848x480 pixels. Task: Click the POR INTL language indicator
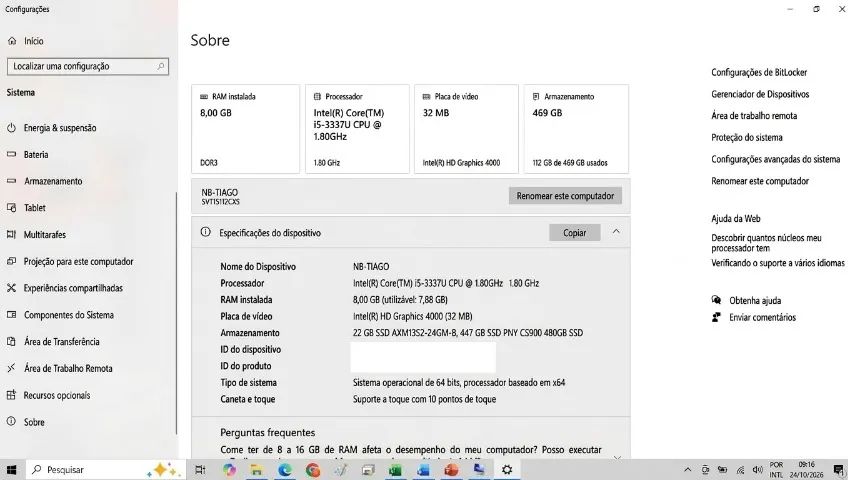(777, 470)
